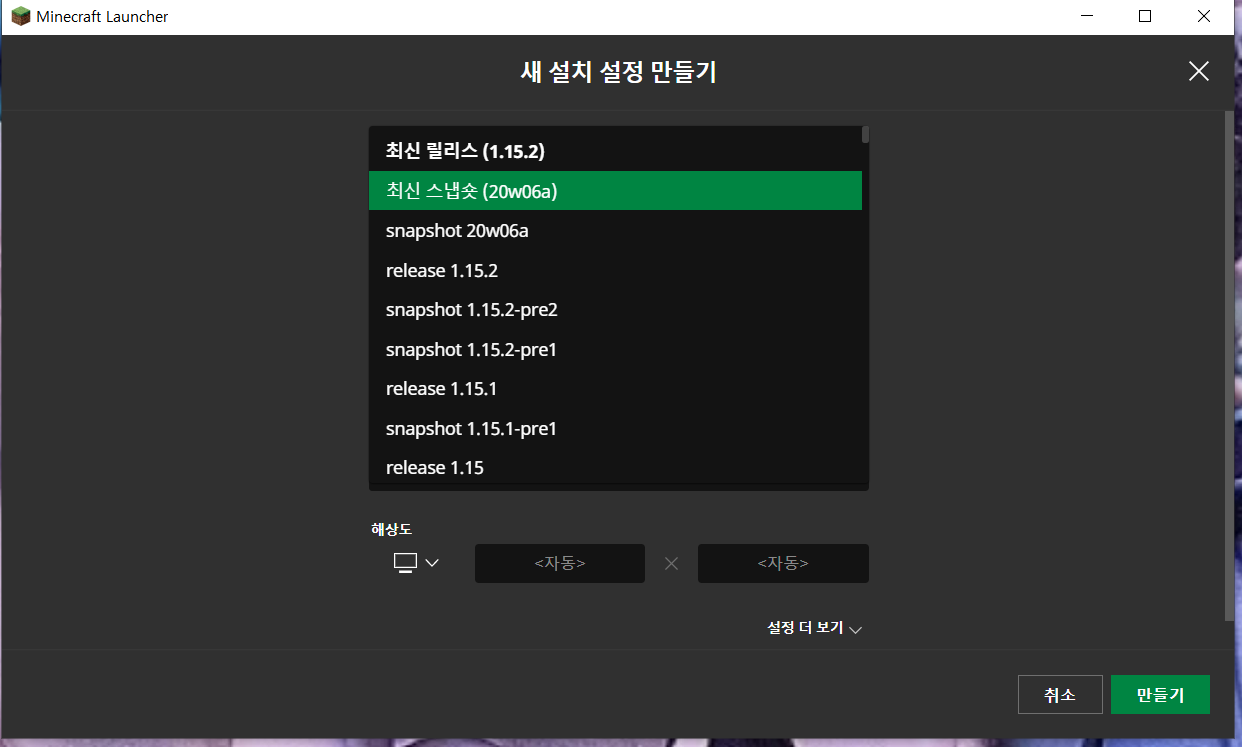Choose release 1.15.2 from list

(615, 270)
